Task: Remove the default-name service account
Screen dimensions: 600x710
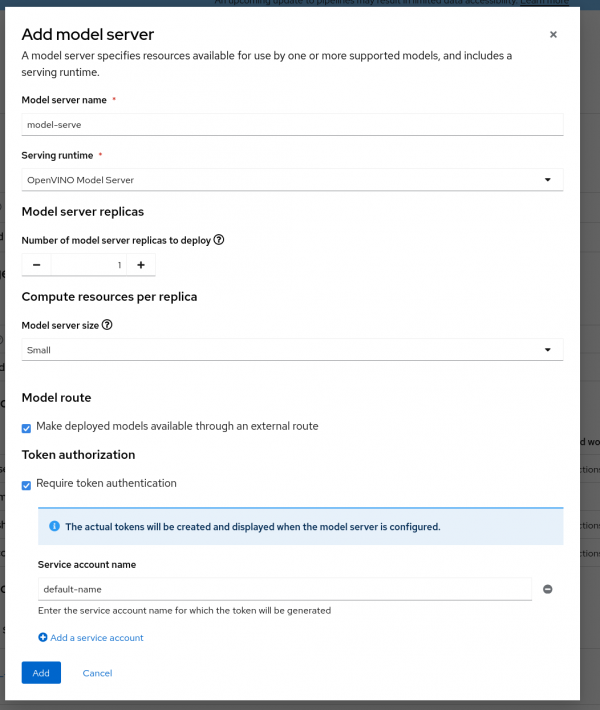Action: point(548,589)
